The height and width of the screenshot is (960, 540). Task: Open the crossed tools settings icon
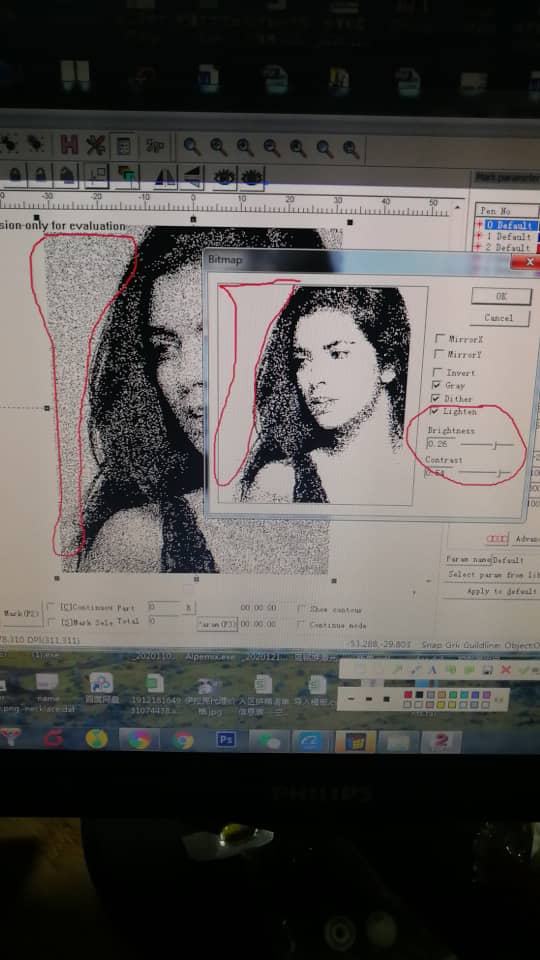96,145
